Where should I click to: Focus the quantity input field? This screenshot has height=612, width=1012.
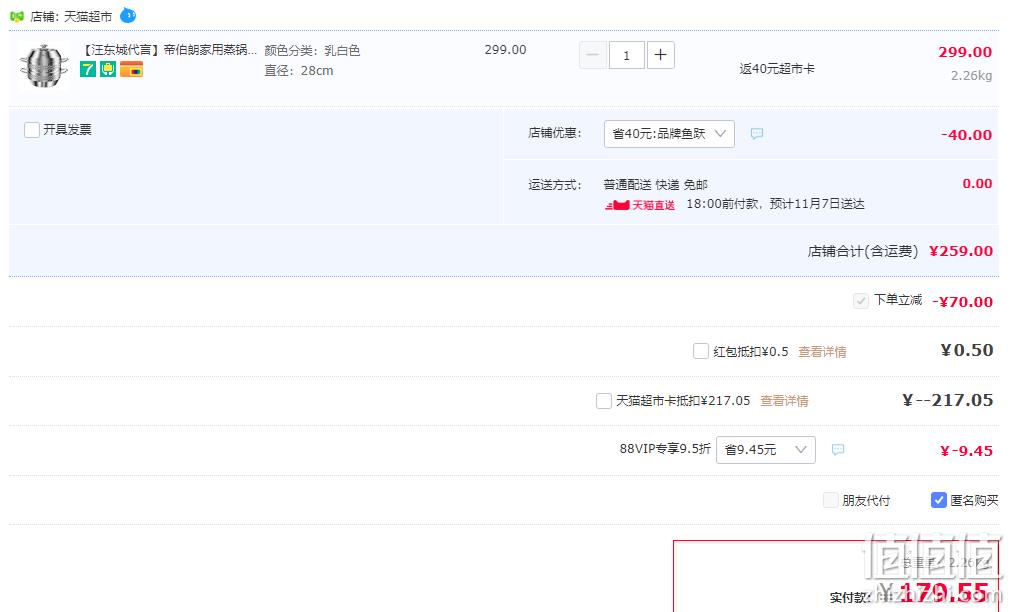point(626,56)
